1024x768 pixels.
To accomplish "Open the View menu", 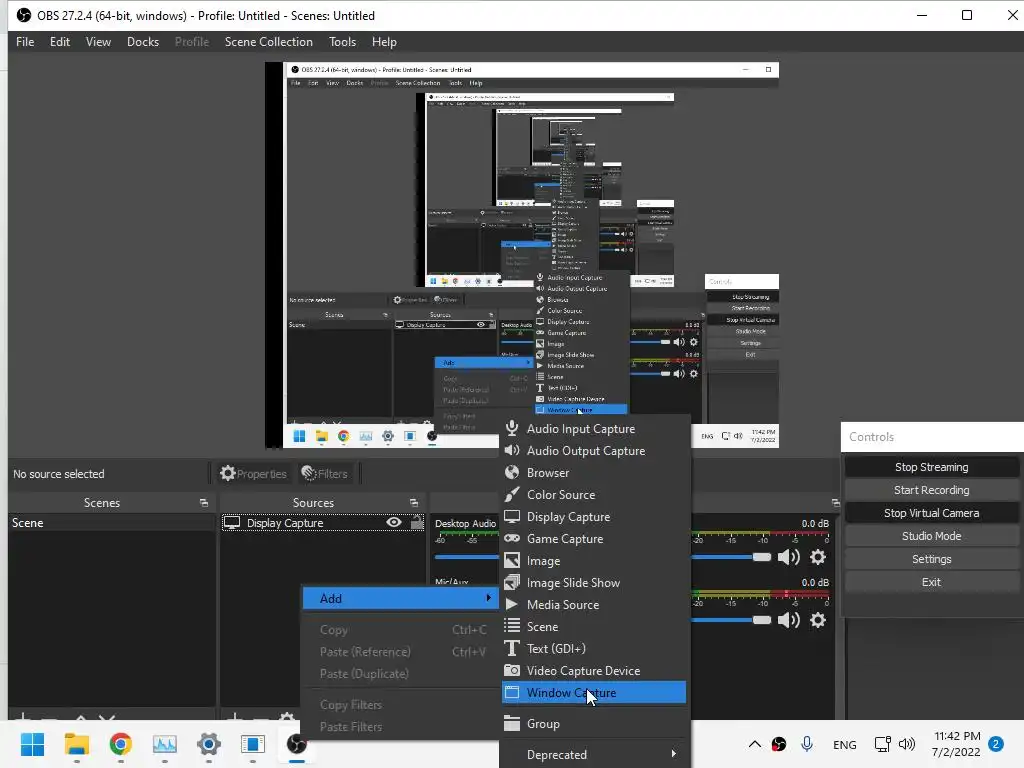I will (98, 42).
